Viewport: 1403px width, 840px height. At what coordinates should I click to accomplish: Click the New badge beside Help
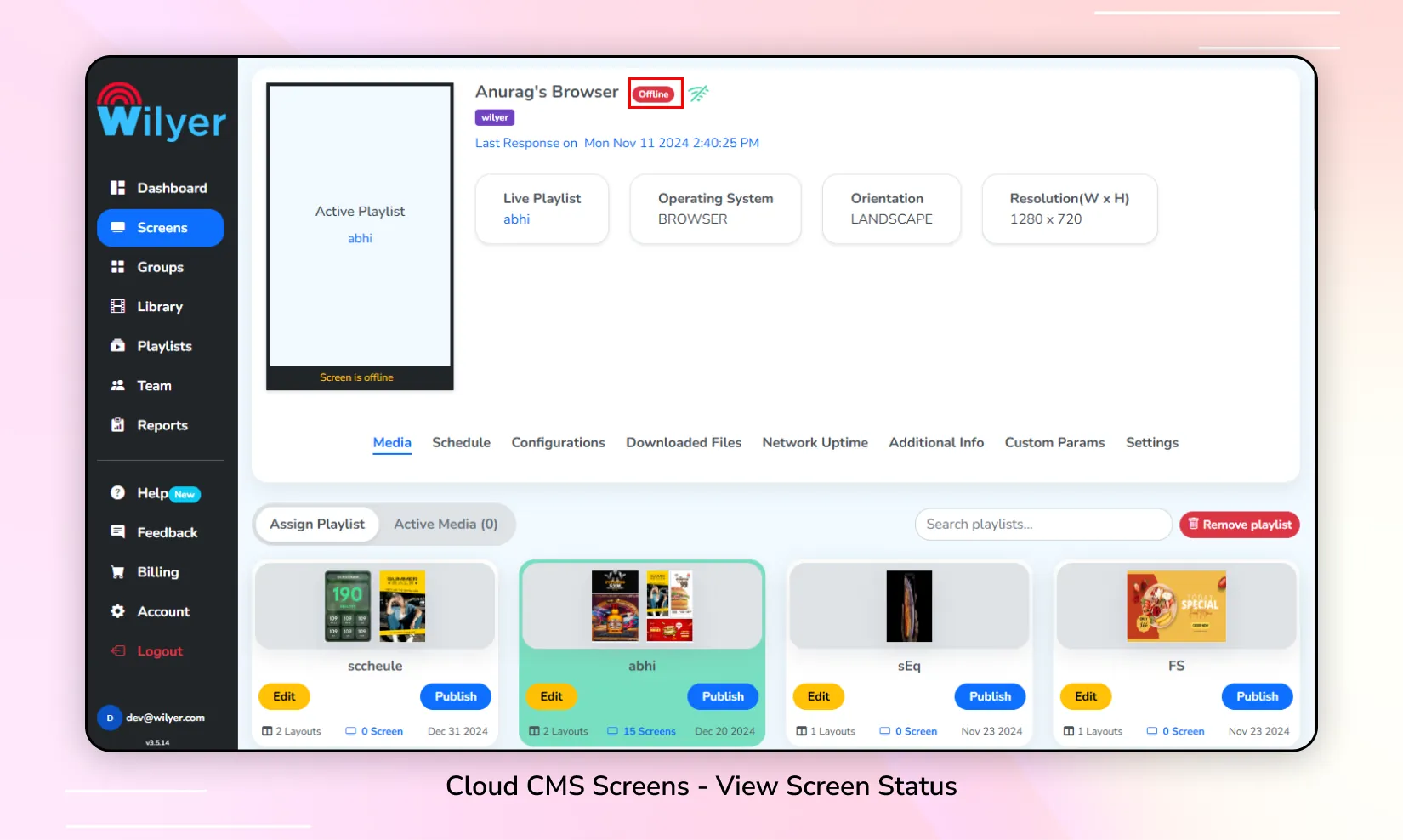pyautogui.click(x=185, y=494)
